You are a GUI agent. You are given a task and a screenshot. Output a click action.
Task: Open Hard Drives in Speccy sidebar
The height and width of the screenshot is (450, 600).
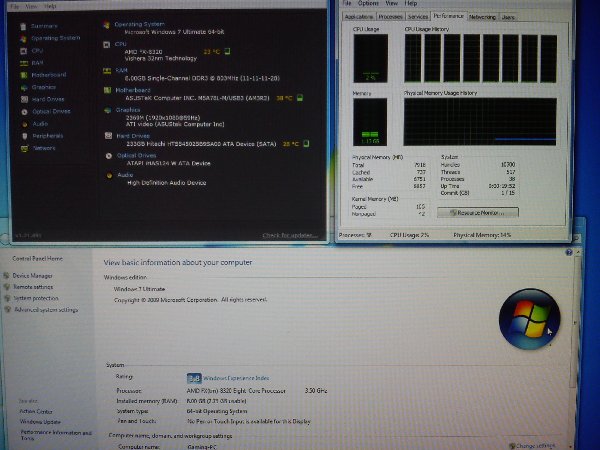click(x=48, y=99)
